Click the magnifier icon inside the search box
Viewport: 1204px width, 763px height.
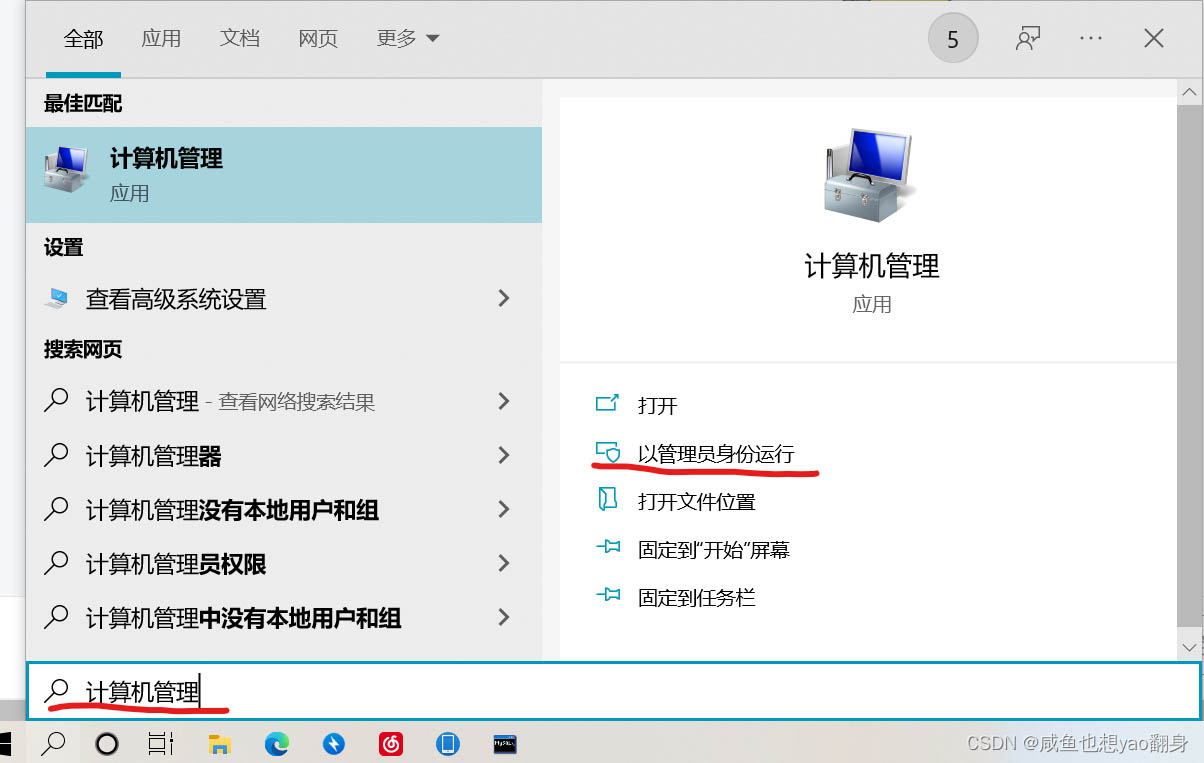pyautogui.click(x=59, y=690)
